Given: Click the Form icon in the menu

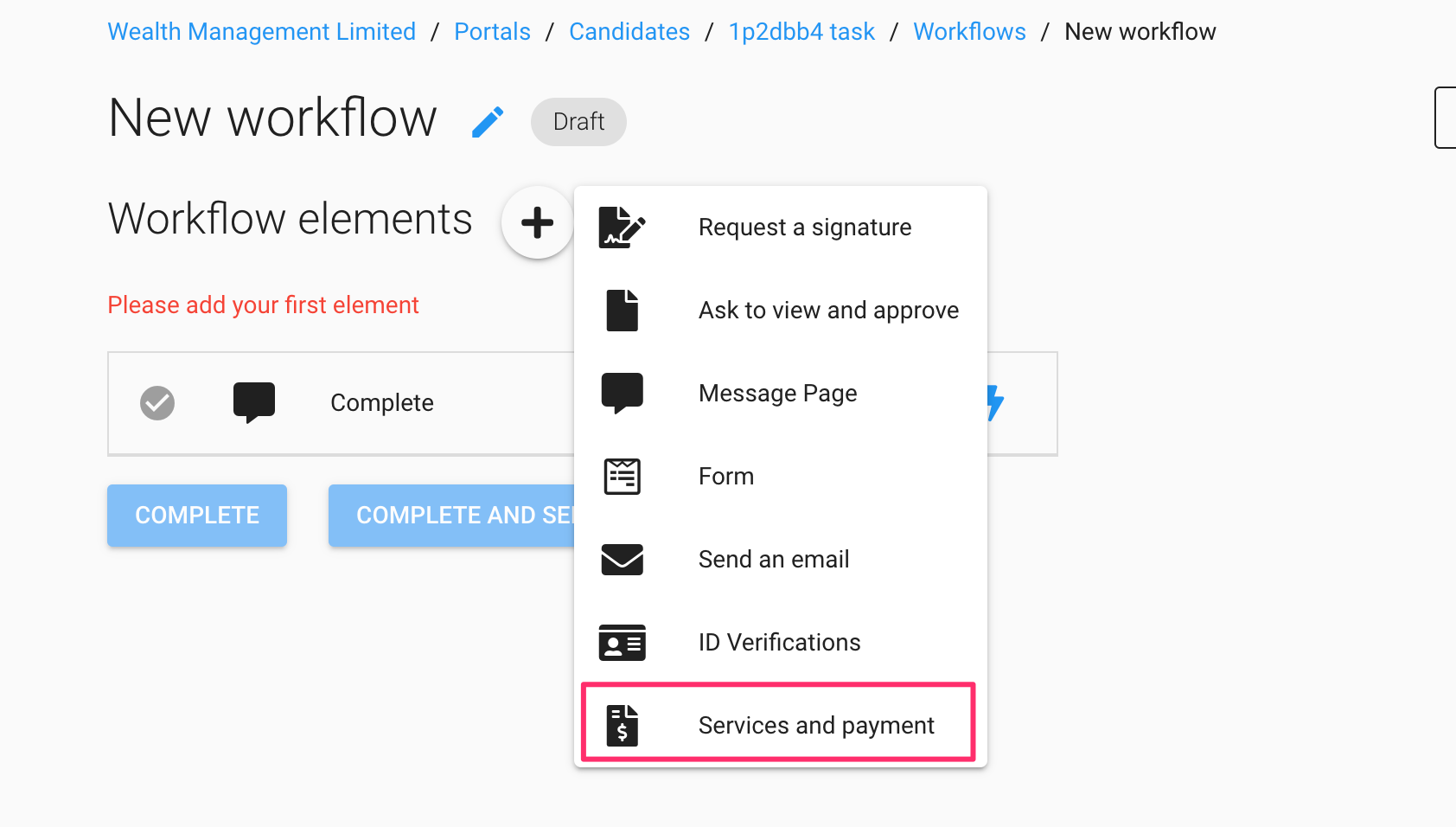Looking at the screenshot, I should (623, 475).
